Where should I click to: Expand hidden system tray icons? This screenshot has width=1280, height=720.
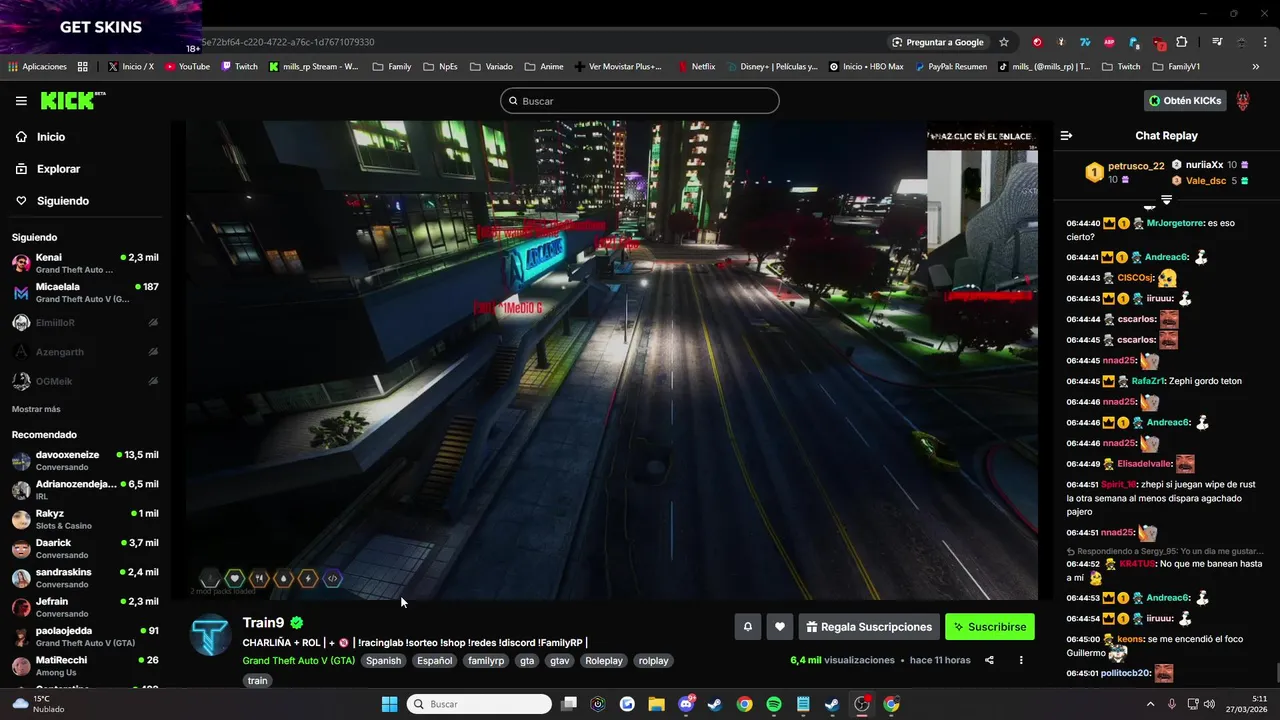point(1150,704)
